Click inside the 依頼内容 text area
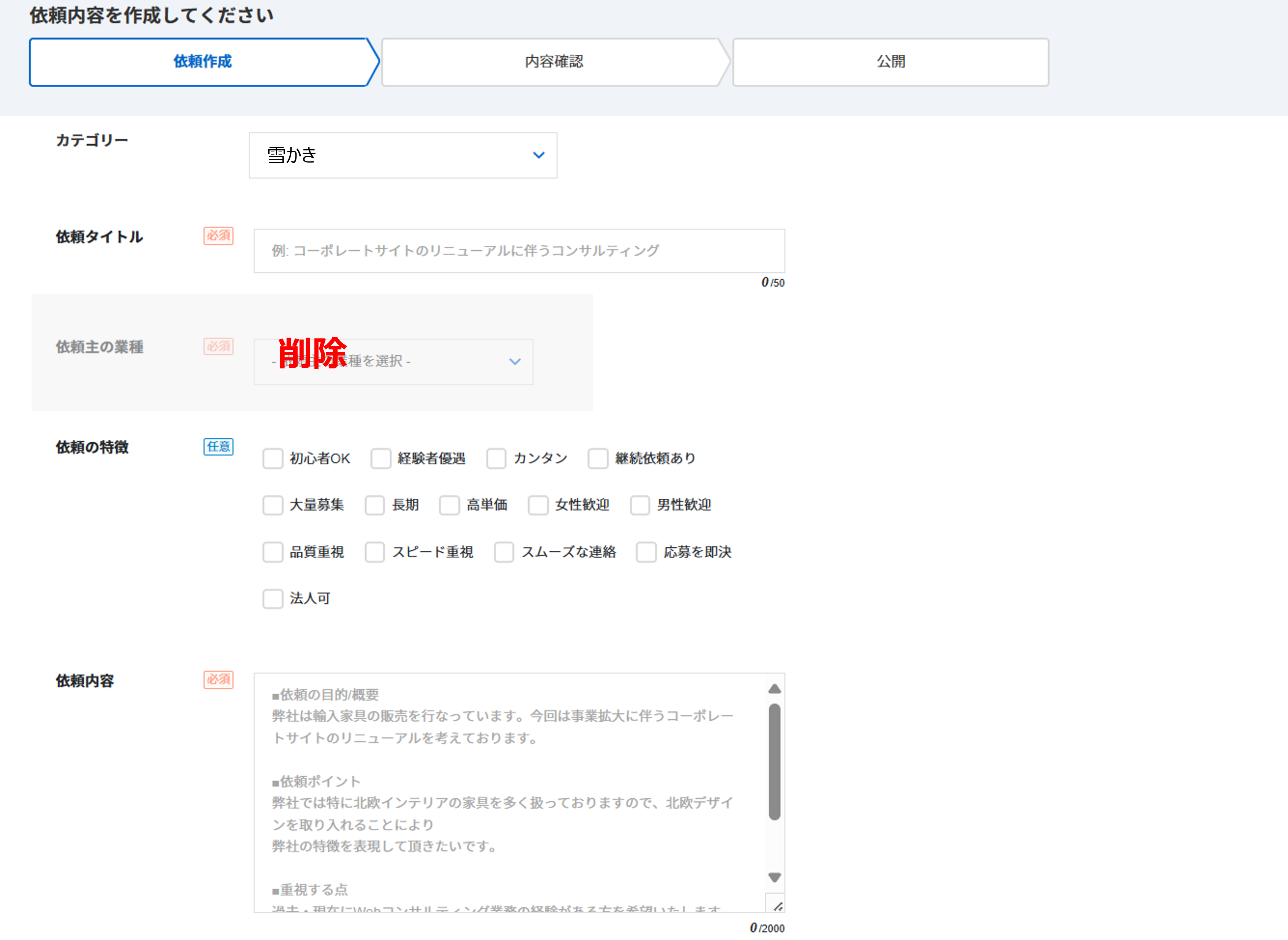This screenshot has height=940, width=1288. (509, 791)
